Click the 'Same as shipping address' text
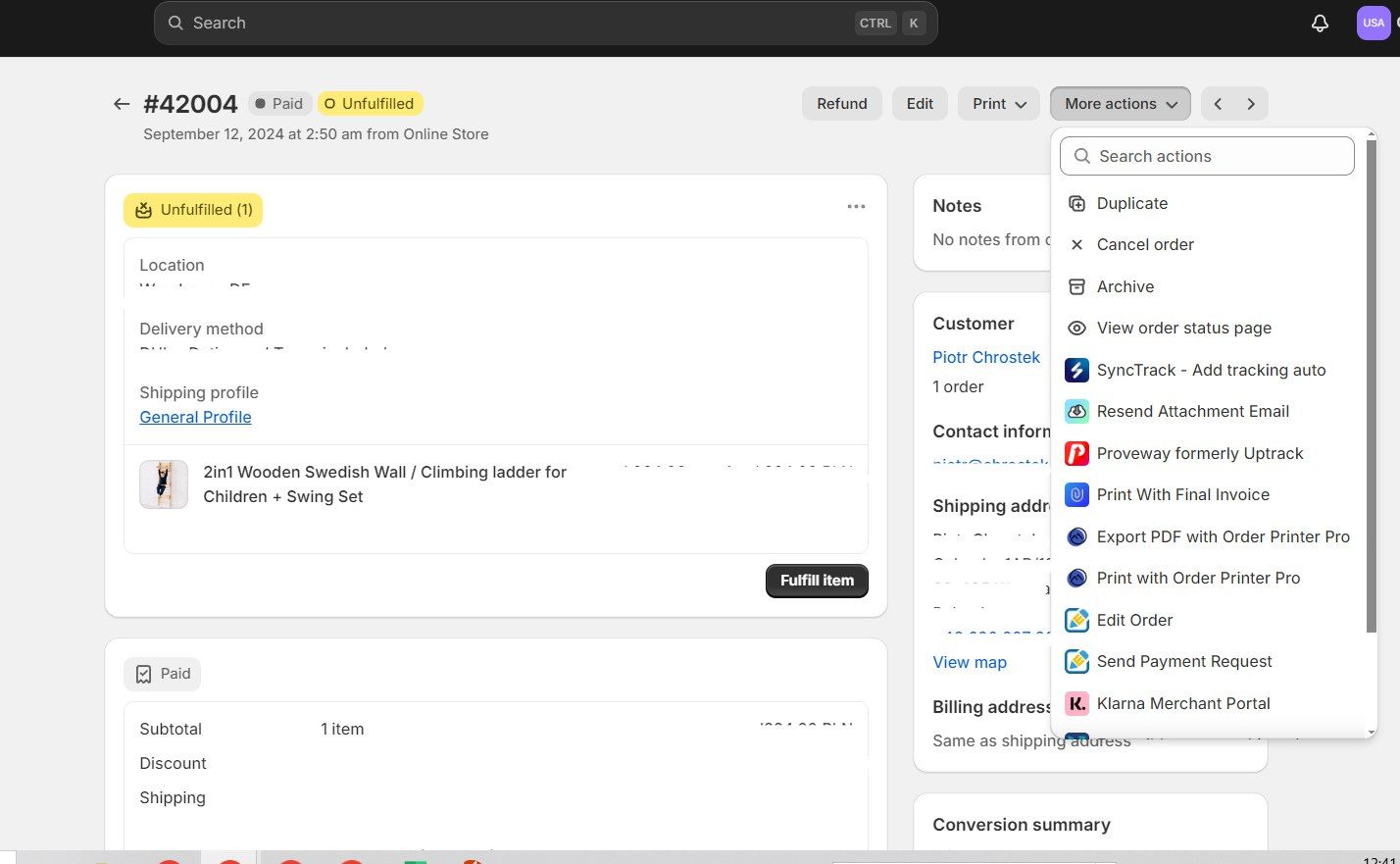Screen dimensions: 1400x864 [1031, 740]
